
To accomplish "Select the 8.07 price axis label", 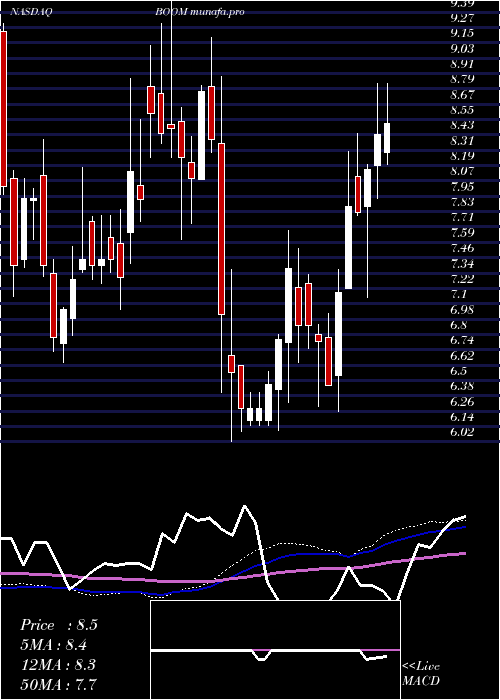I will [x=462, y=171].
